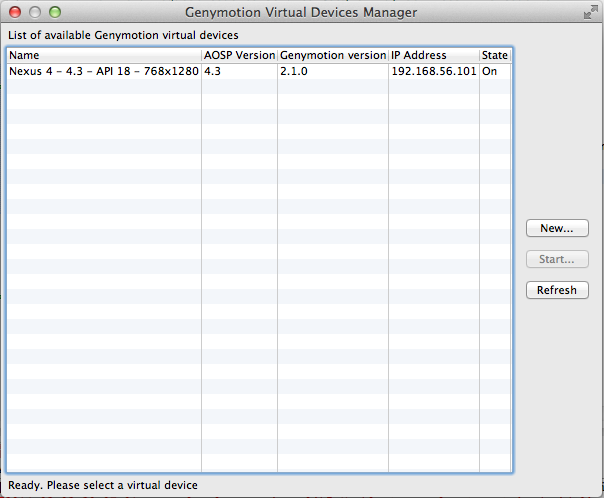Click the 'Ready. Please select a virtual device' status text
This screenshot has width=604, height=498.
click(x=103, y=485)
